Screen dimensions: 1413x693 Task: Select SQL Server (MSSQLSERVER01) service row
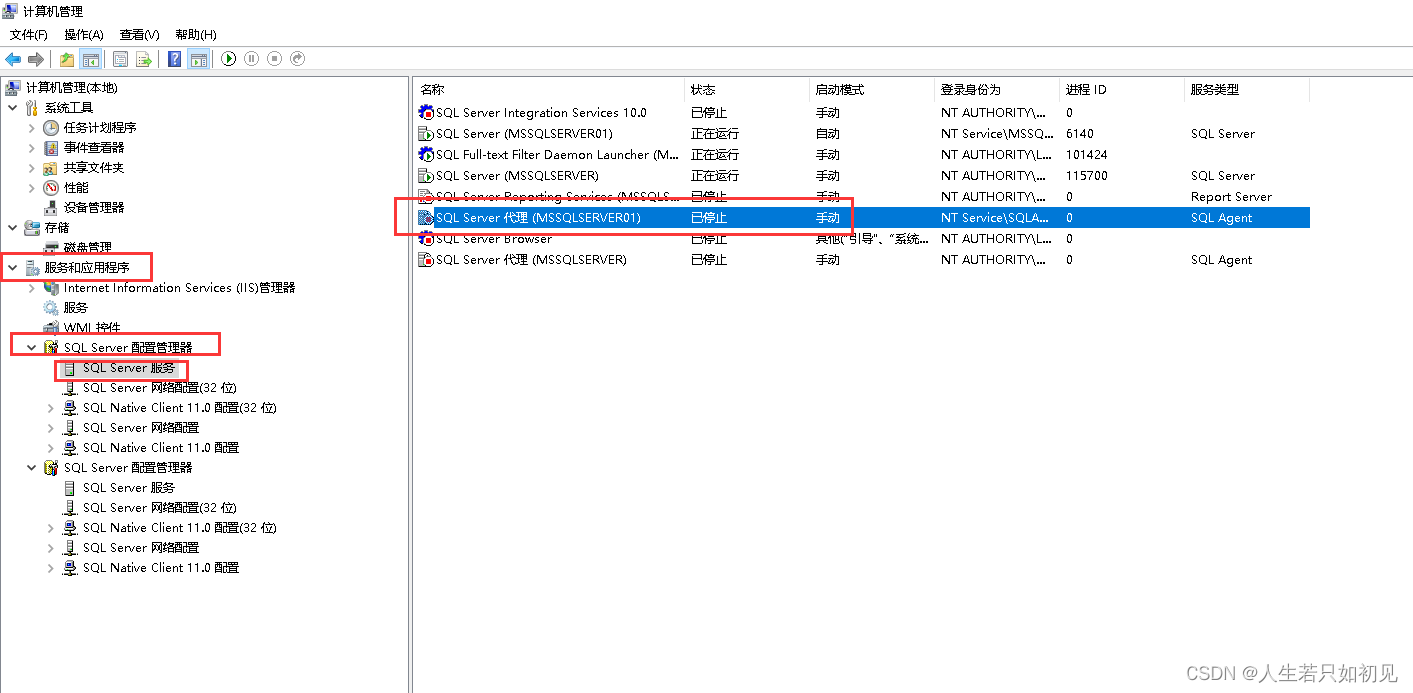pos(862,134)
